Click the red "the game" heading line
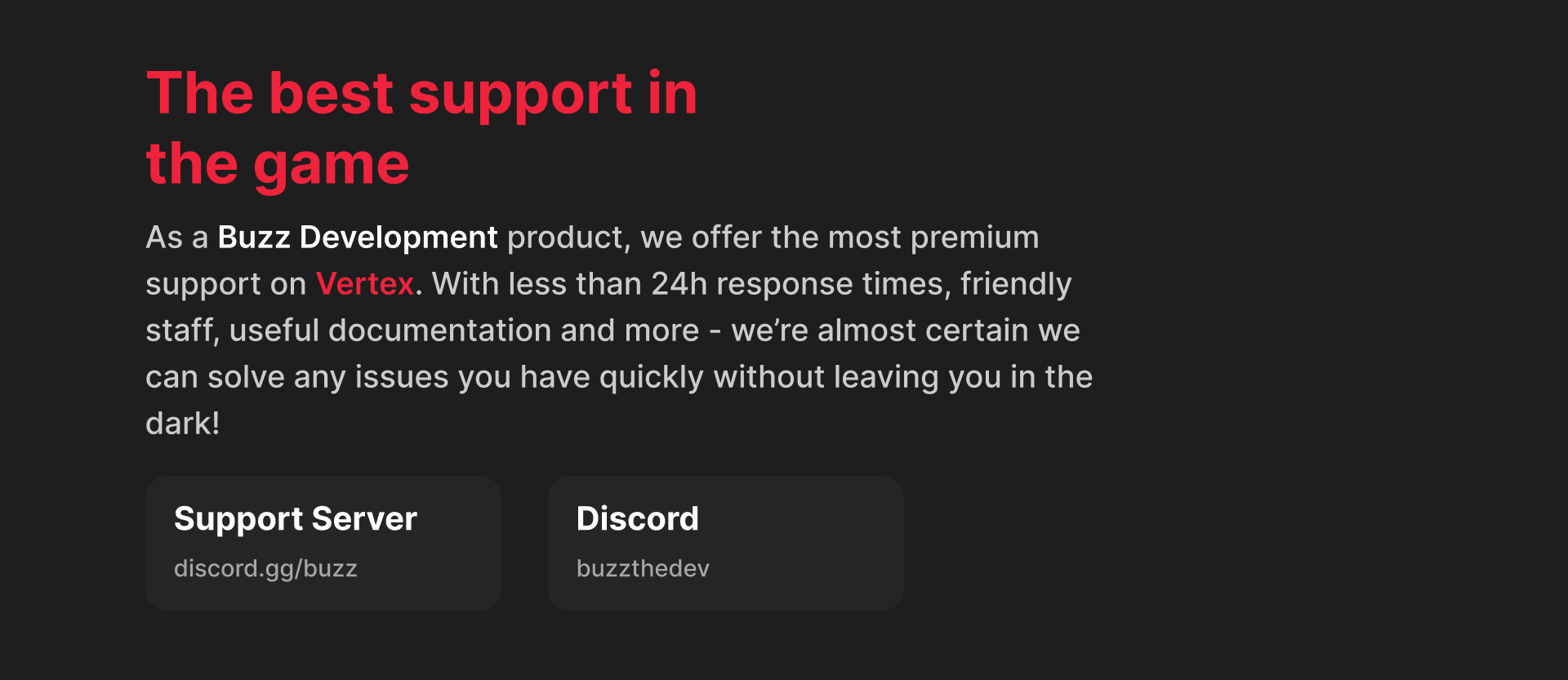The width and height of the screenshot is (1568, 680). 278,164
